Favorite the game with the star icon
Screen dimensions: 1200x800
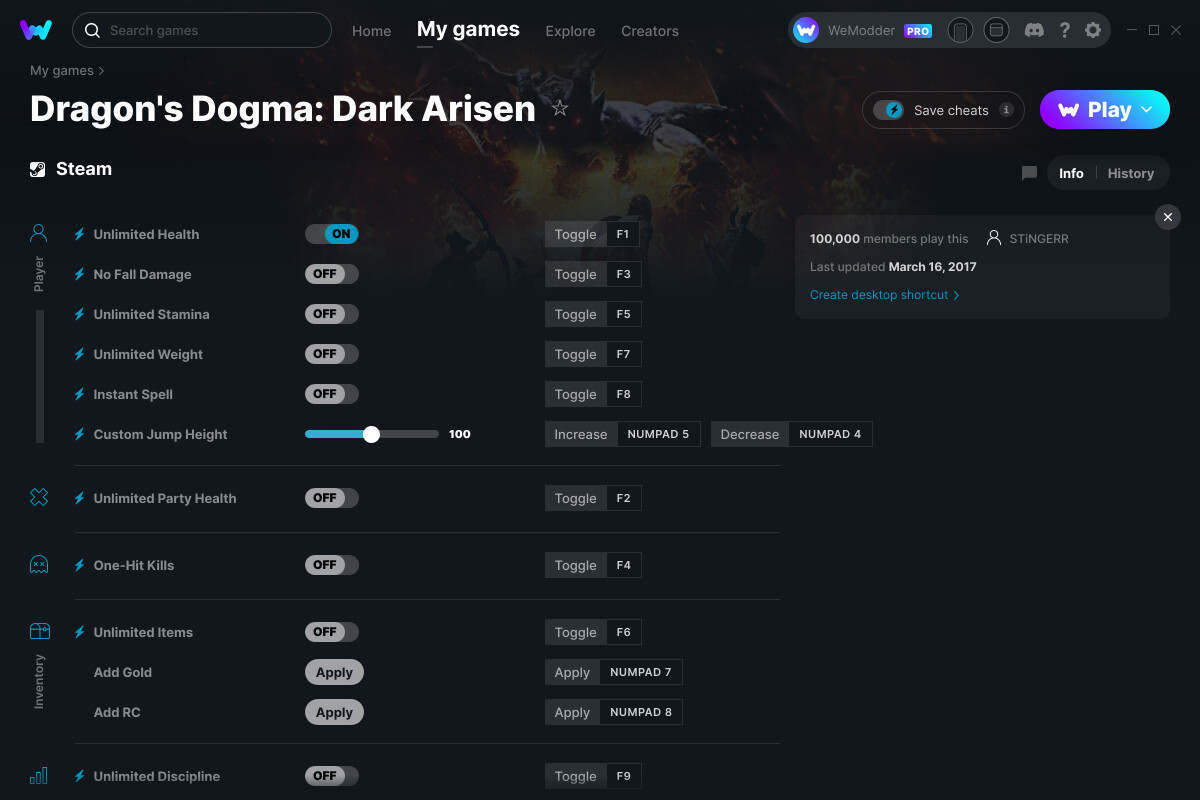pyautogui.click(x=560, y=108)
